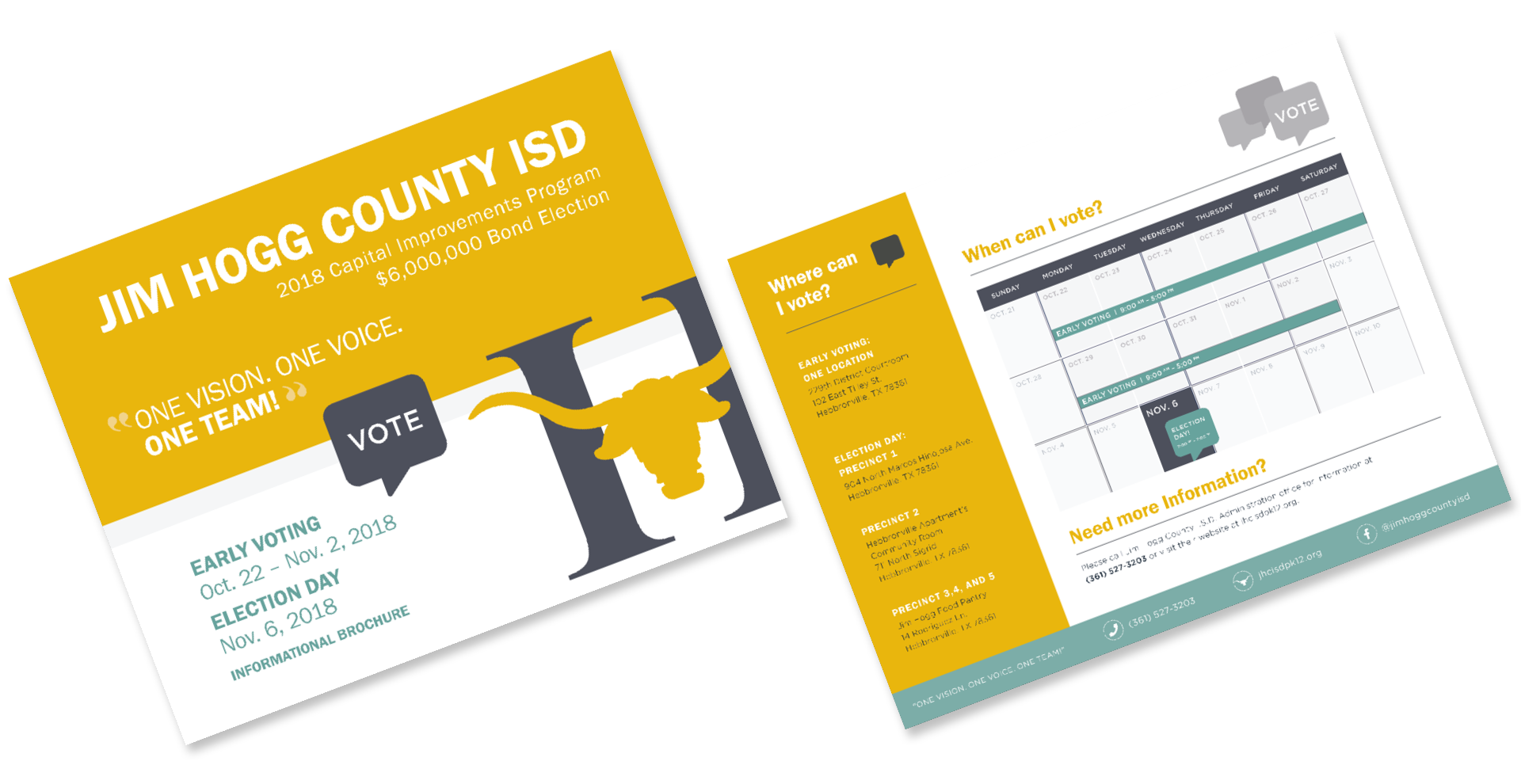Screen dimensions: 1521x784
Task: Select '2018 Capital Improvements Program' subtitle
Action: pos(439,231)
